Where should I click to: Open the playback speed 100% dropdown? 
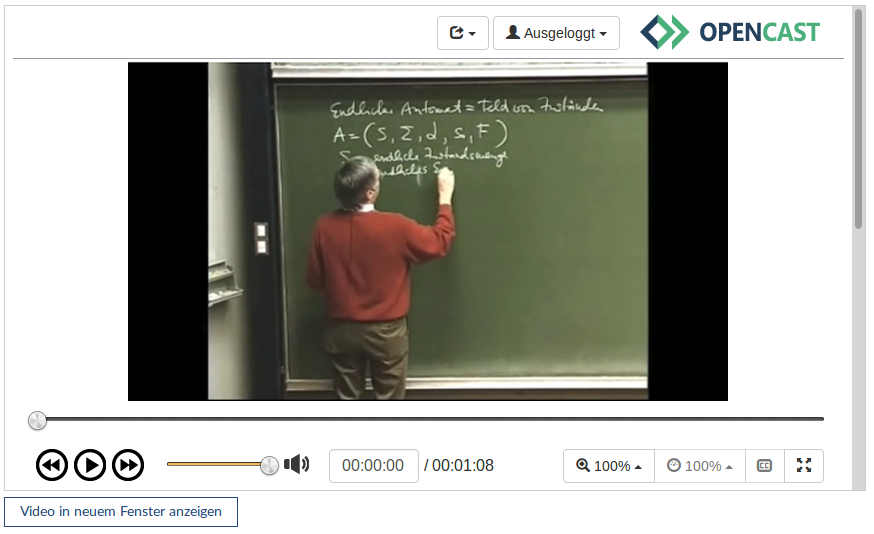tap(700, 466)
